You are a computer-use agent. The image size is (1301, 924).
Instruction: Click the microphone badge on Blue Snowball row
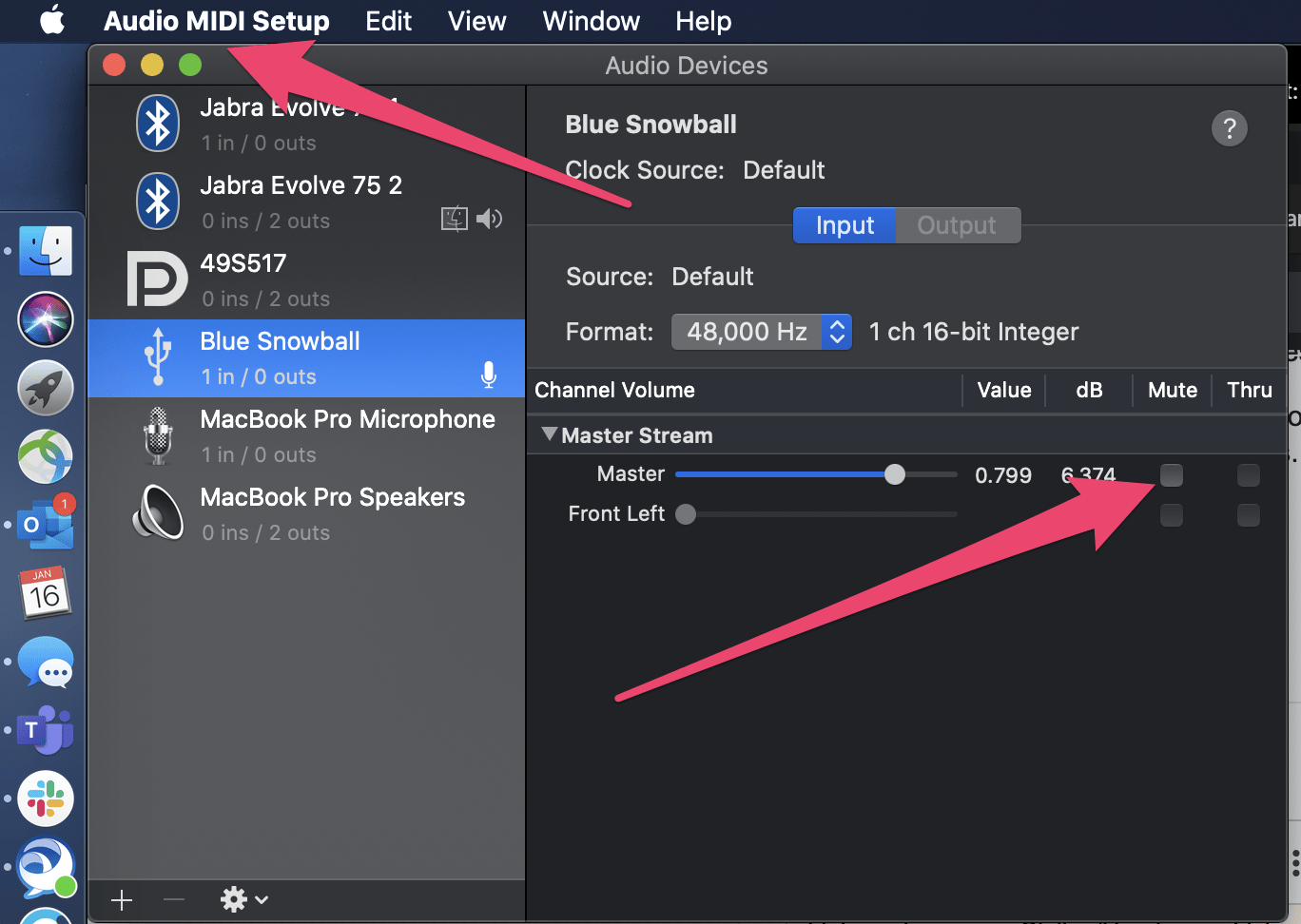click(489, 375)
